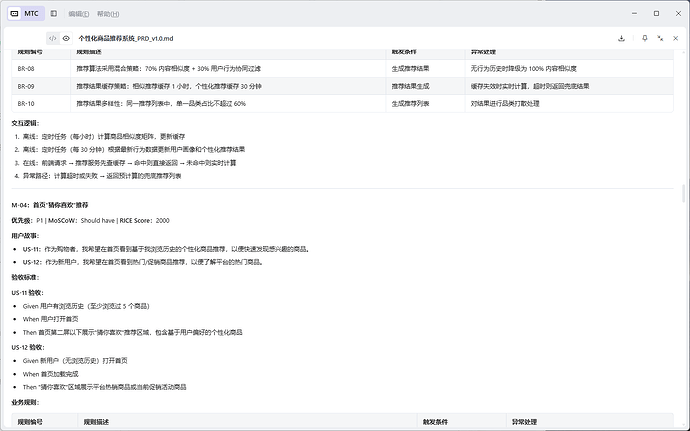Image resolution: width=690 pixels, height=431 pixels.
Task: Maximize the MTC window
Action: click(656, 14)
